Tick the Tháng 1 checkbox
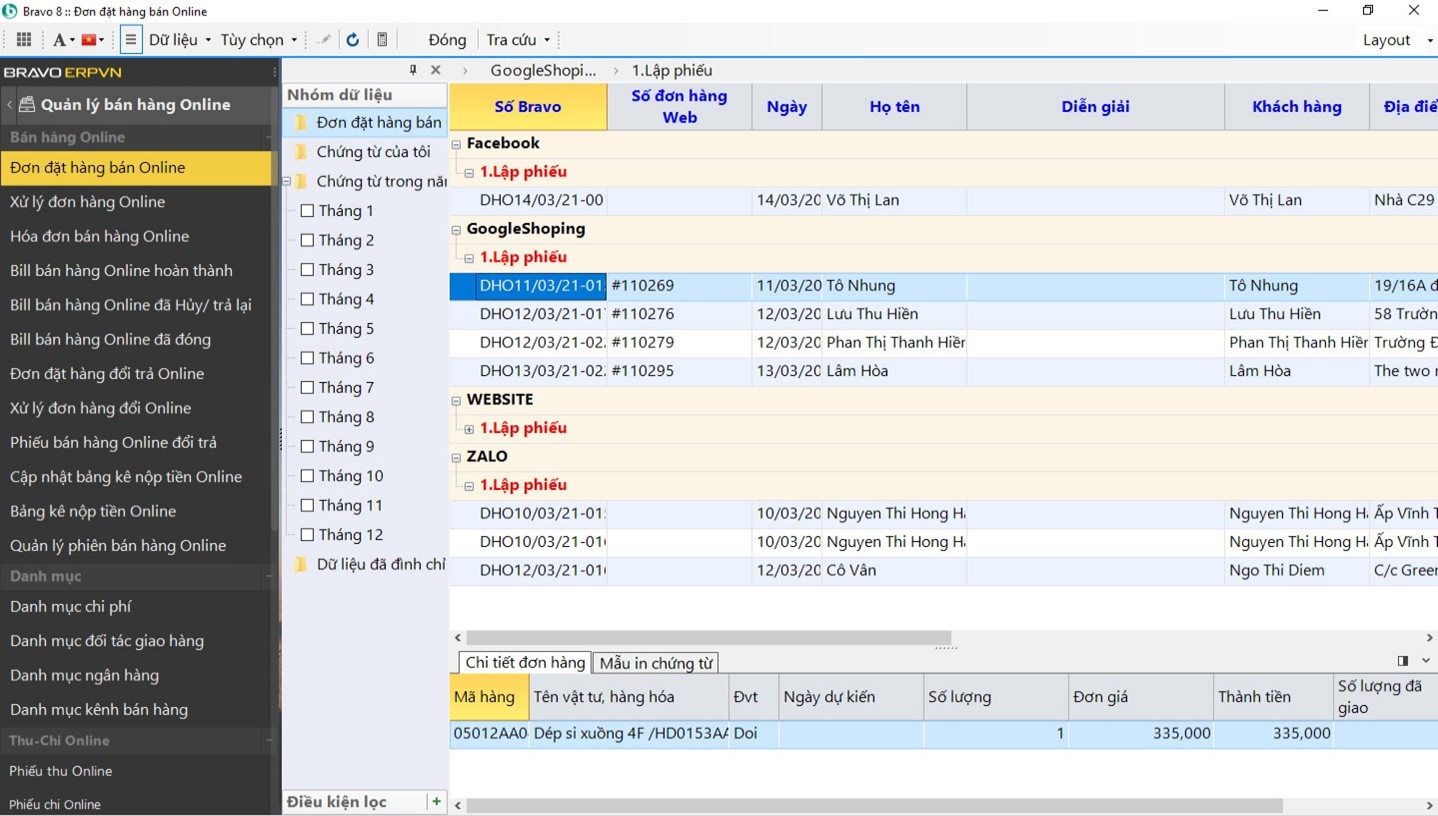Viewport: 1438px width, 816px height. [307, 211]
